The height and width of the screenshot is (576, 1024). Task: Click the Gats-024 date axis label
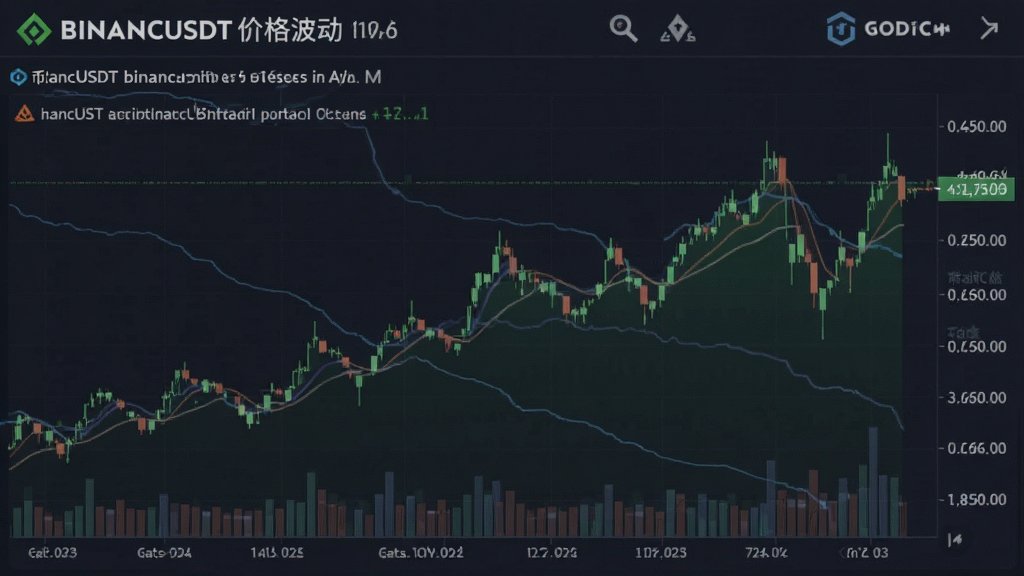[164, 553]
